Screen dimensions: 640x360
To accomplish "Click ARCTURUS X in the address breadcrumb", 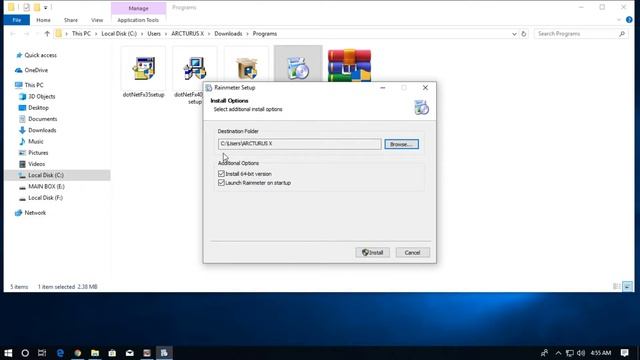I will [187, 34].
